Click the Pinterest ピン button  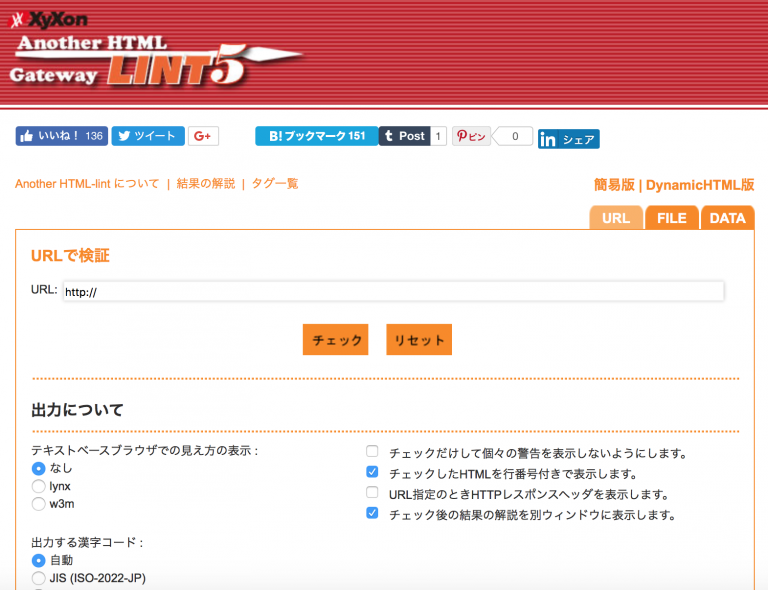pos(471,136)
